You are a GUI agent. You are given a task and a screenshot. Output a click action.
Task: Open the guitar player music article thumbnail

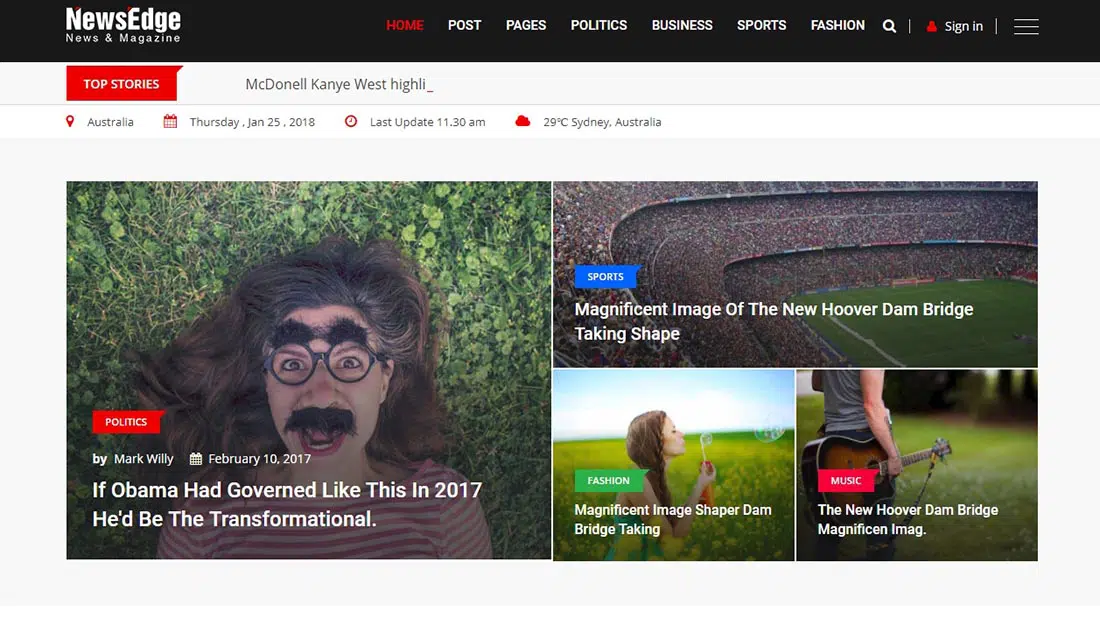916,430
